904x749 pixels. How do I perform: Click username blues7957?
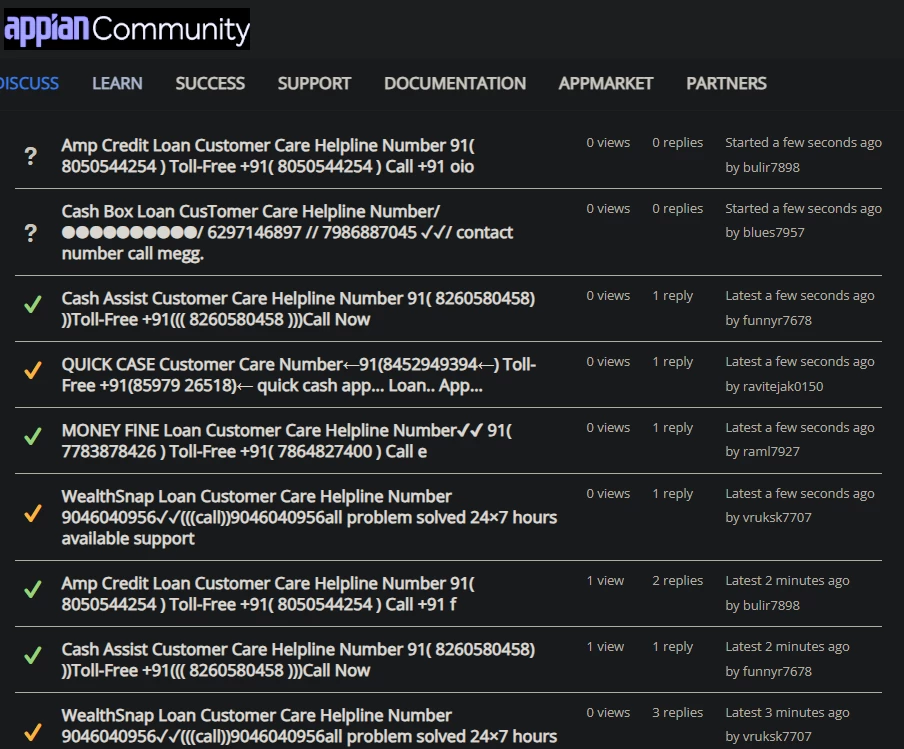[773, 232]
